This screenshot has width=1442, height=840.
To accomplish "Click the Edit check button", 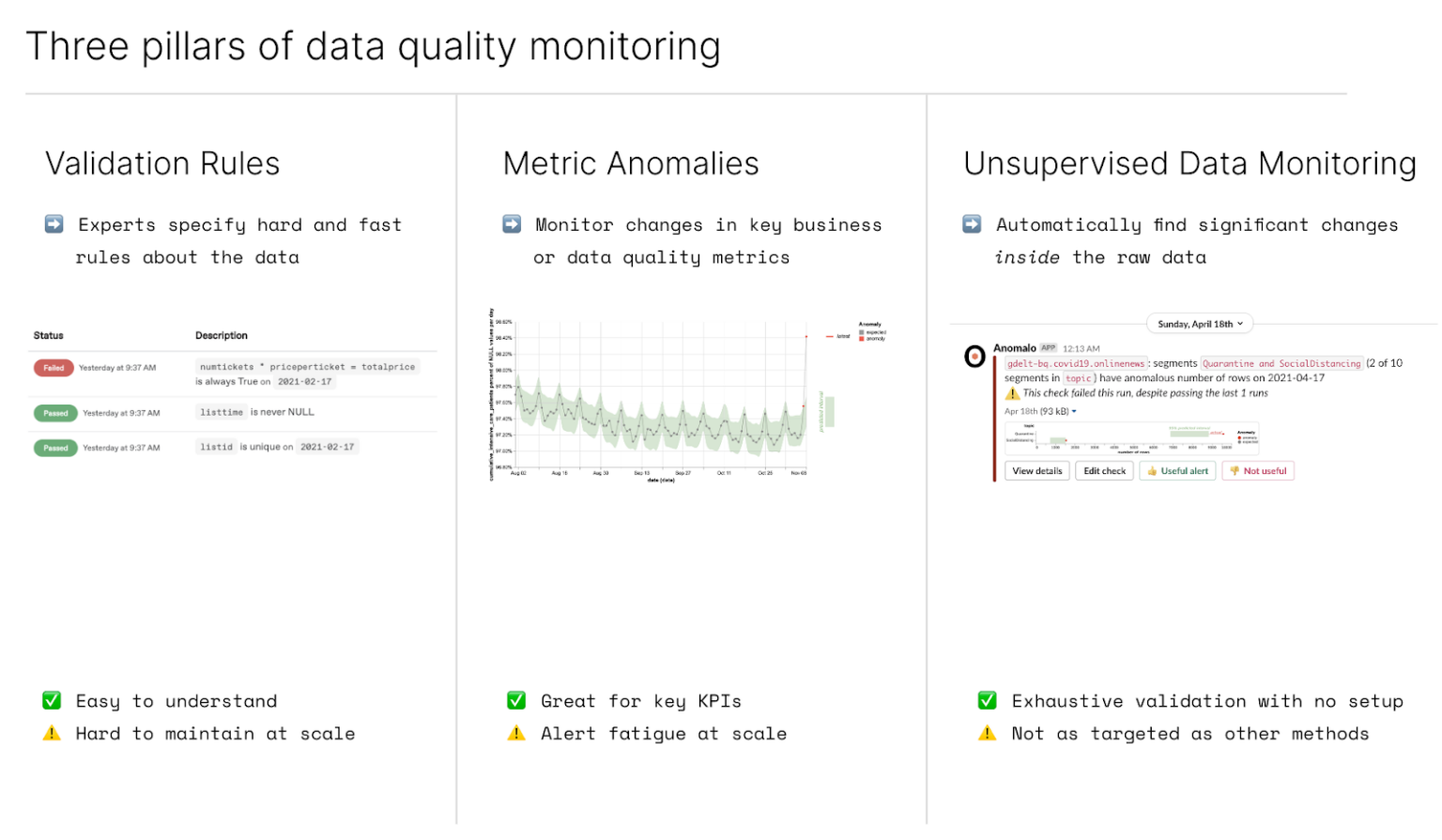I will click(x=1104, y=470).
